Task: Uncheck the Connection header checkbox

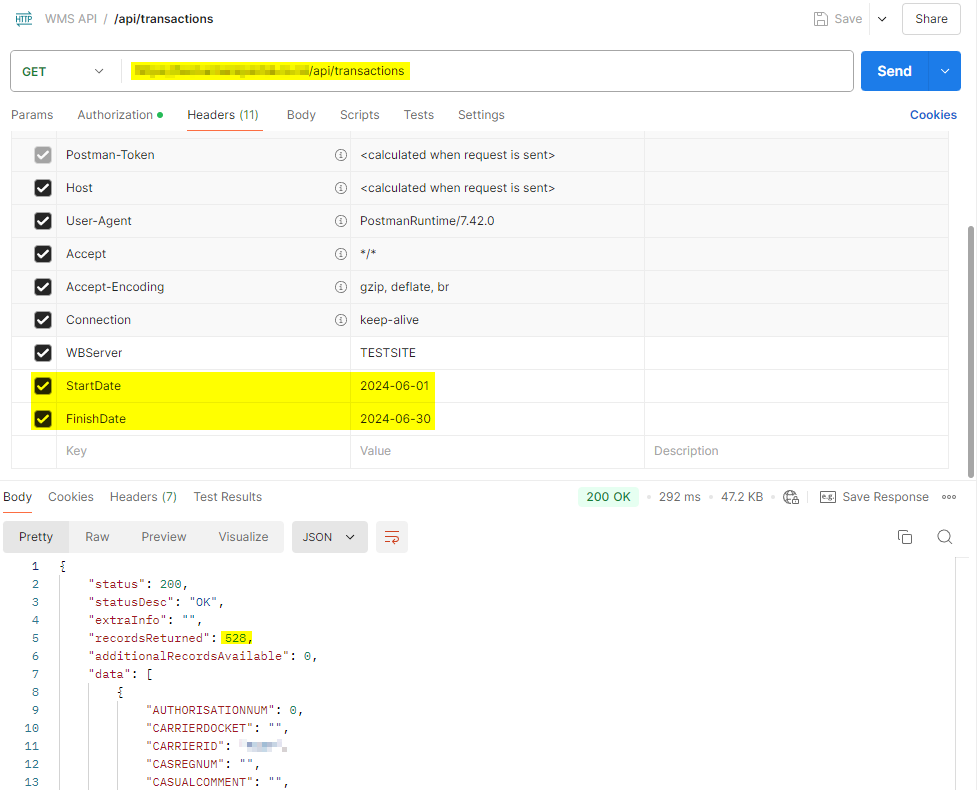Action: click(43, 320)
